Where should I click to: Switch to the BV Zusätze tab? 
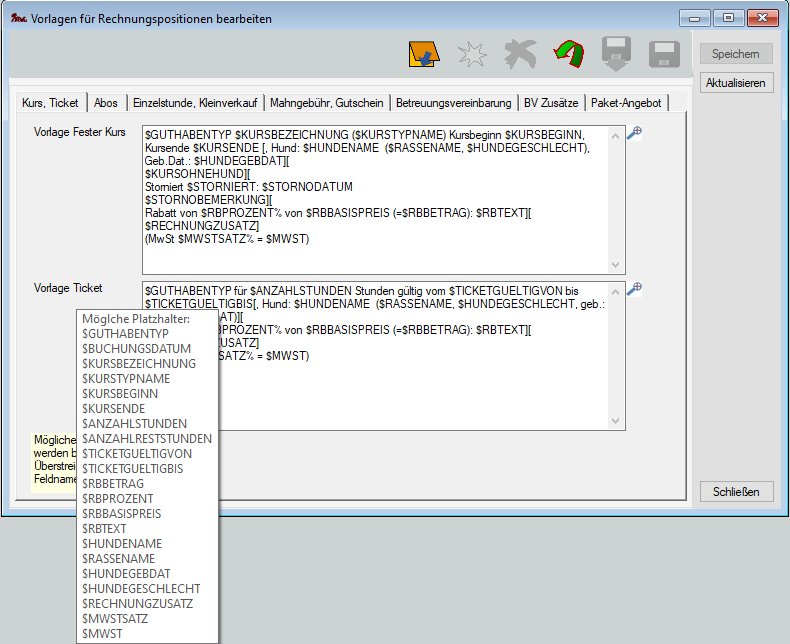pos(551,103)
